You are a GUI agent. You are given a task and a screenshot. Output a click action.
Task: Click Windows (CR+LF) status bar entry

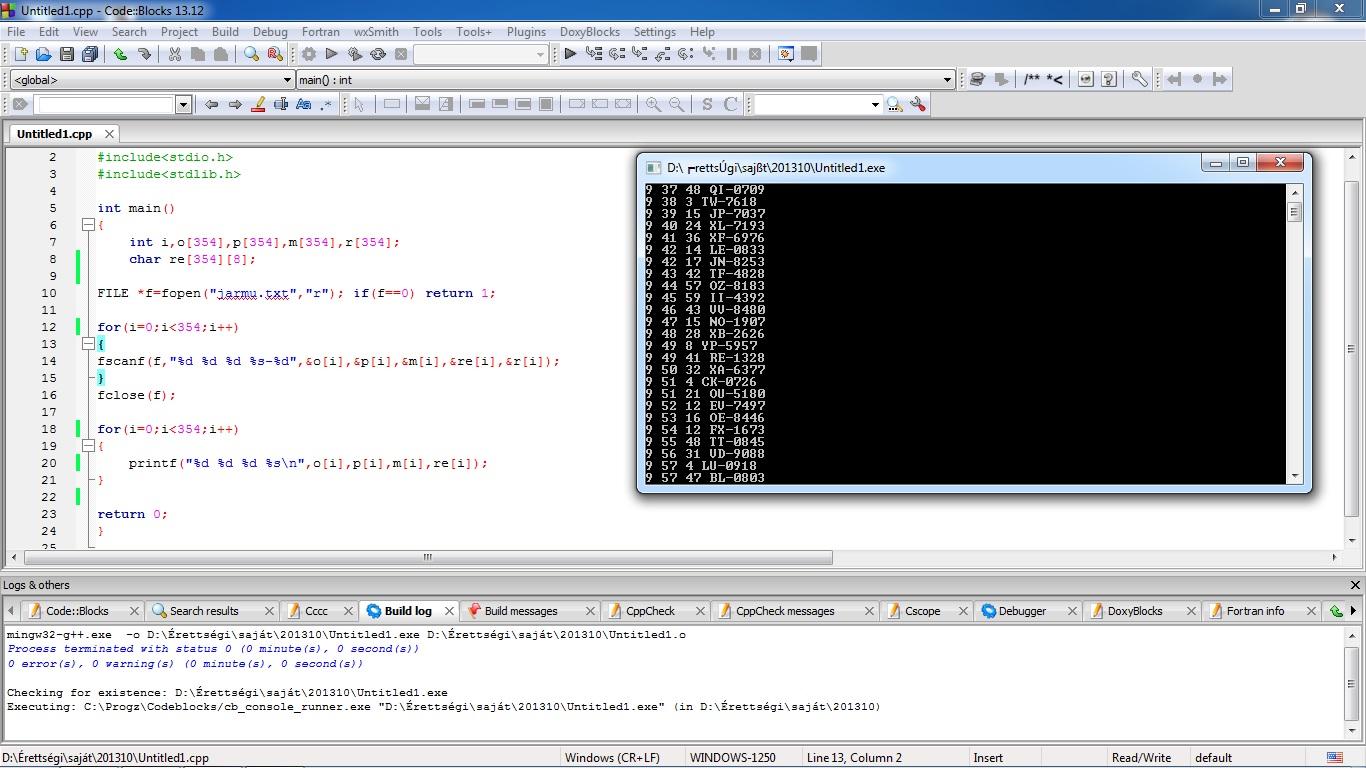coord(612,758)
